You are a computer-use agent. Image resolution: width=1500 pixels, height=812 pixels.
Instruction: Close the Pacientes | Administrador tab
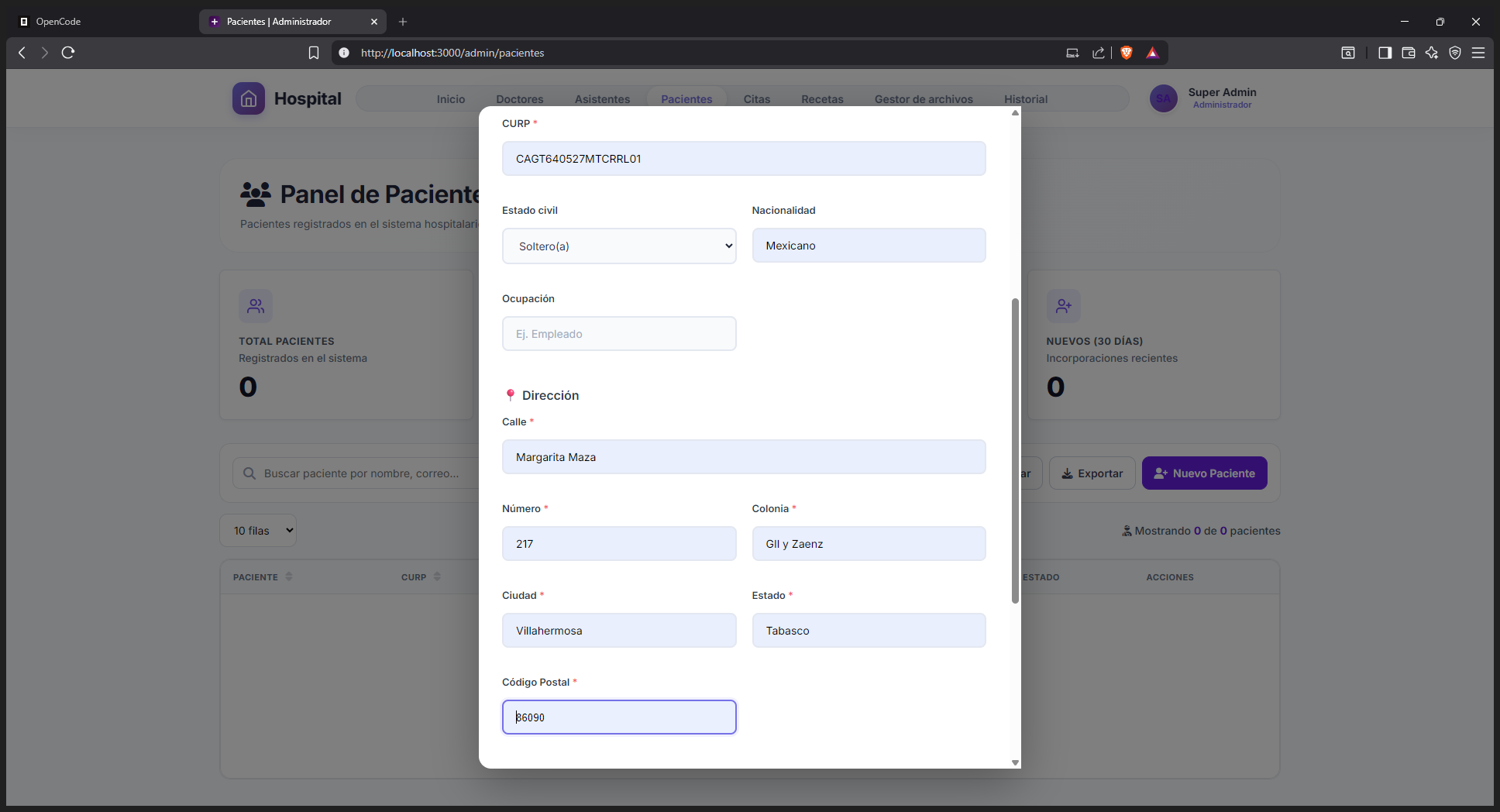coord(374,22)
